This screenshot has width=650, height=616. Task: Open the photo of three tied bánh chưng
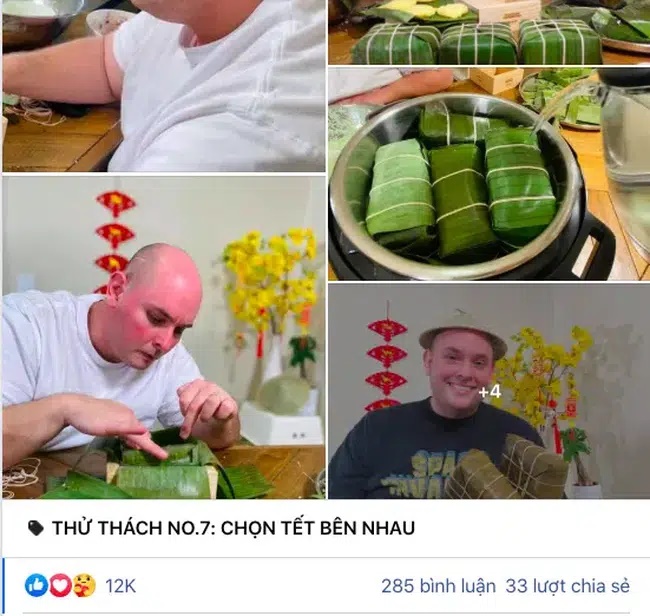pos(489,32)
